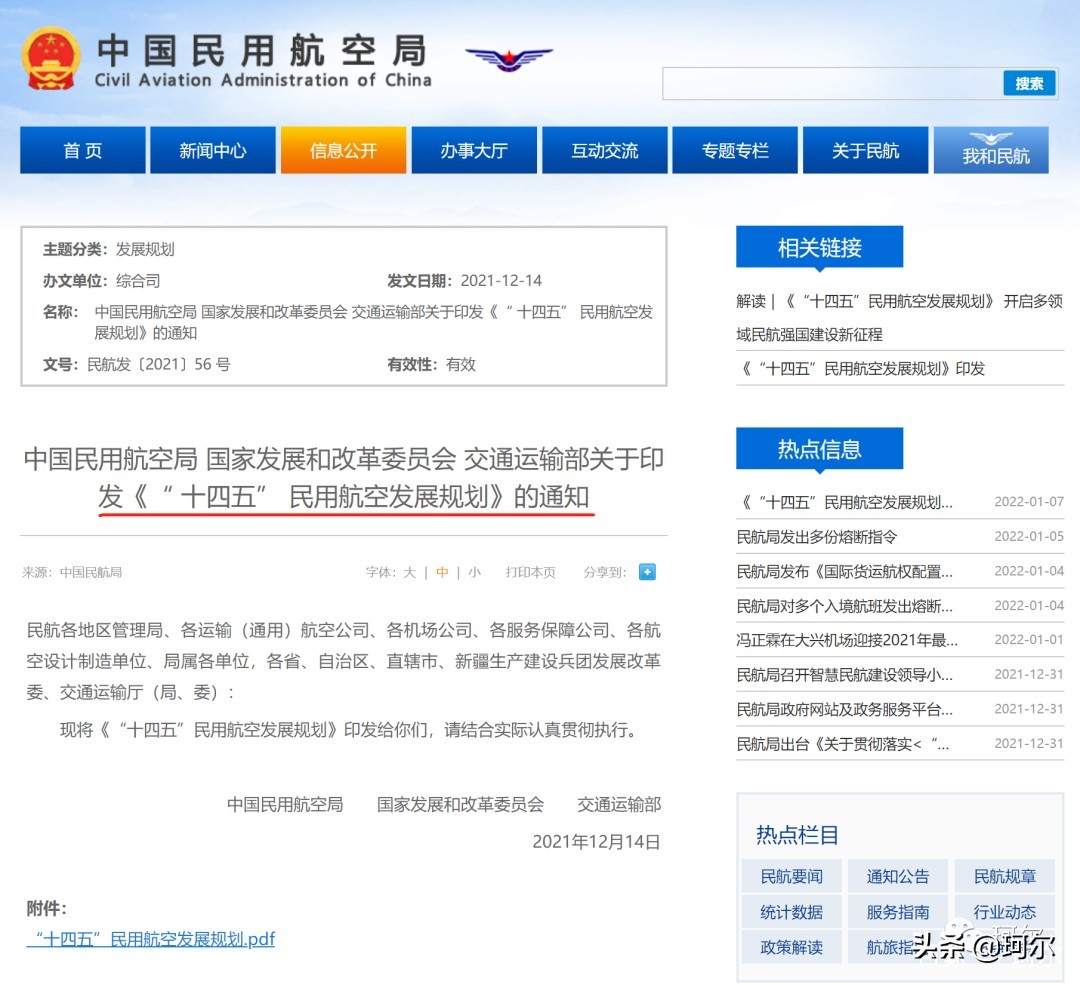Focus the search input field

832,84
